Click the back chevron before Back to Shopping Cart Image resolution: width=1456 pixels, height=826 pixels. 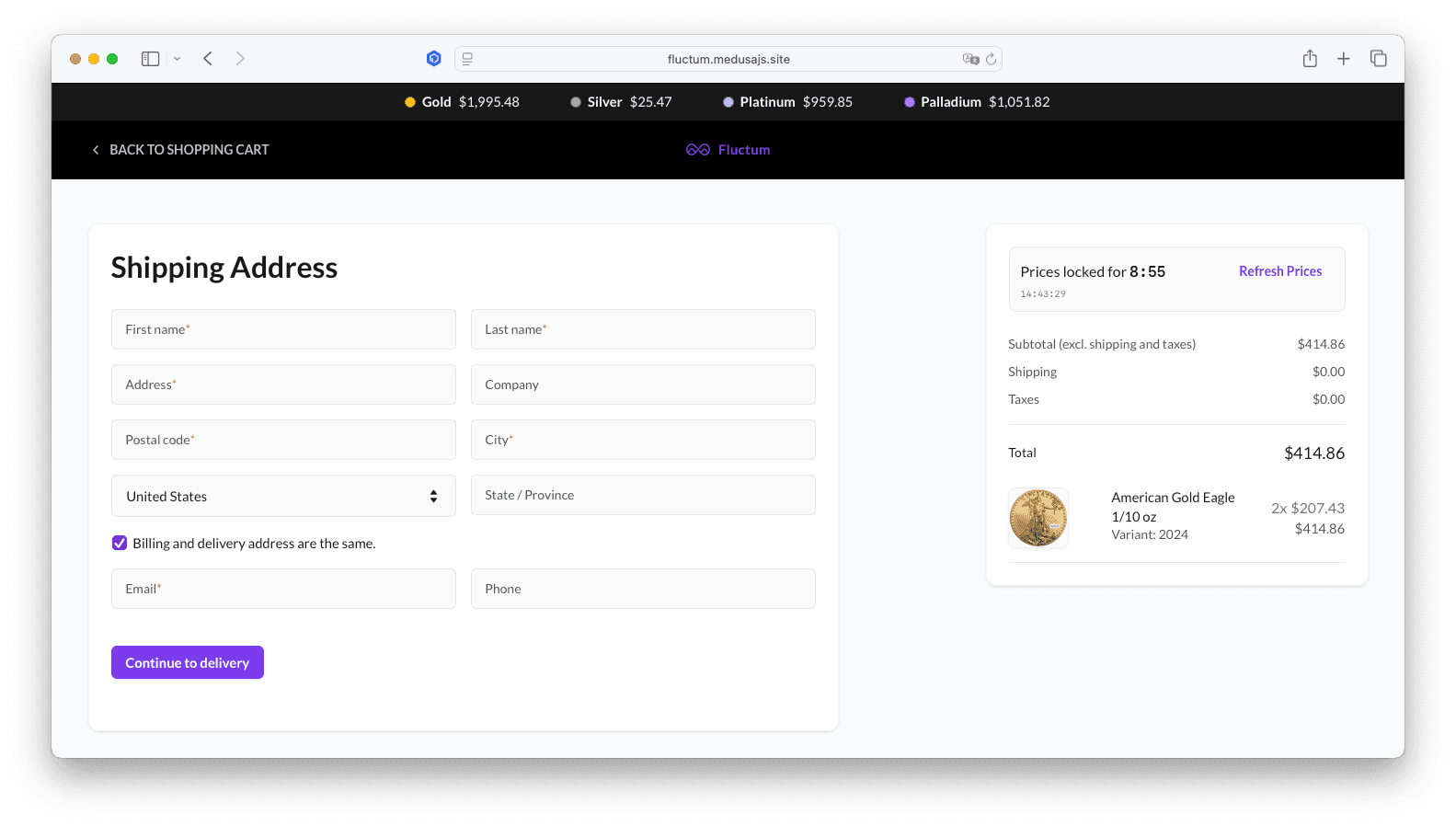click(x=96, y=150)
